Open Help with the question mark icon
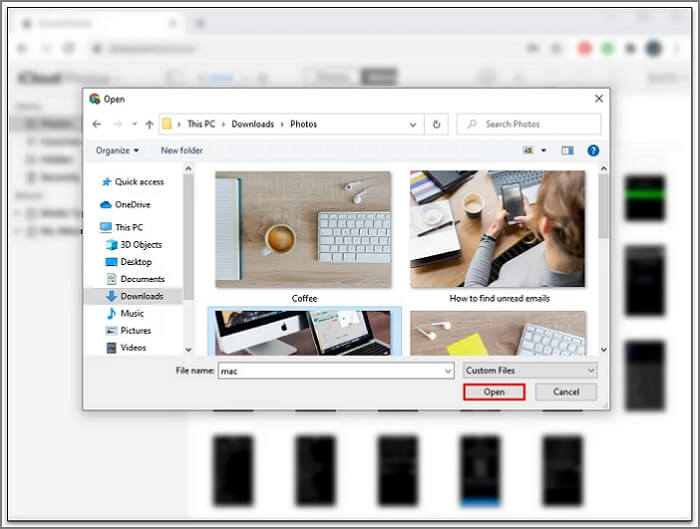The width and height of the screenshot is (700, 529). (x=593, y=150)
